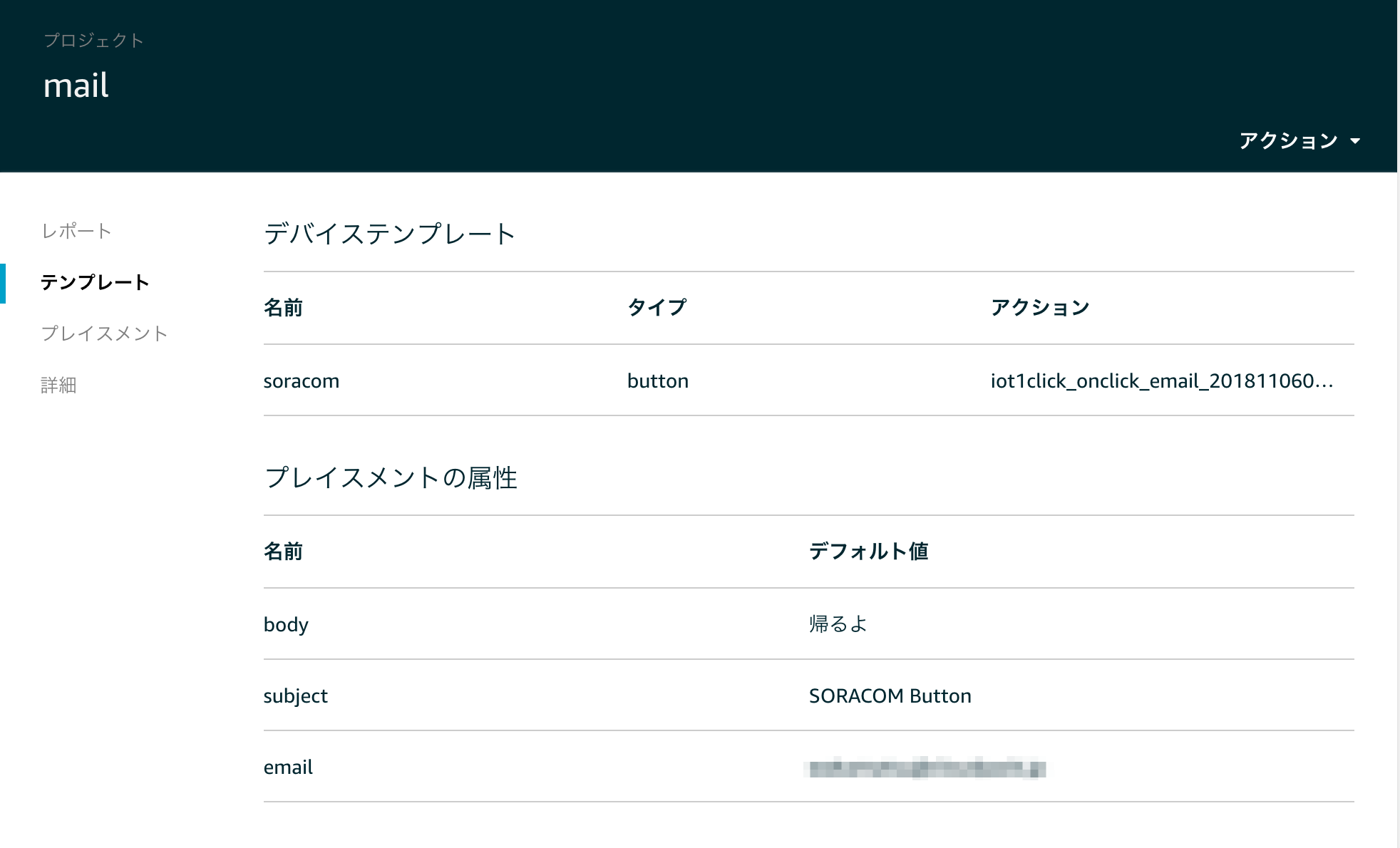
Task: Click the デフォルト値 column header
Action: click(868, 552)
